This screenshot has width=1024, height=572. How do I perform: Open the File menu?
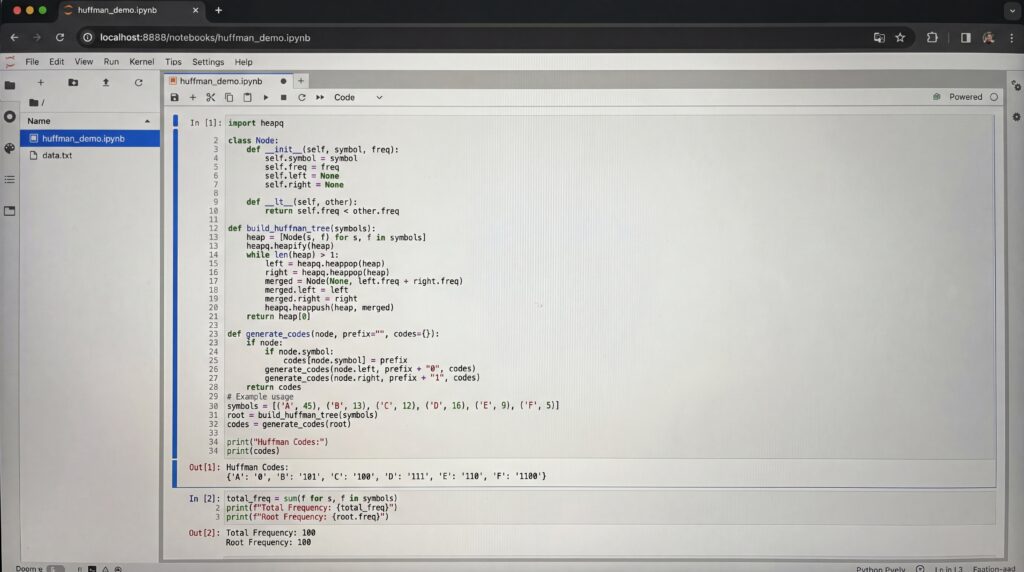point(32,62)
